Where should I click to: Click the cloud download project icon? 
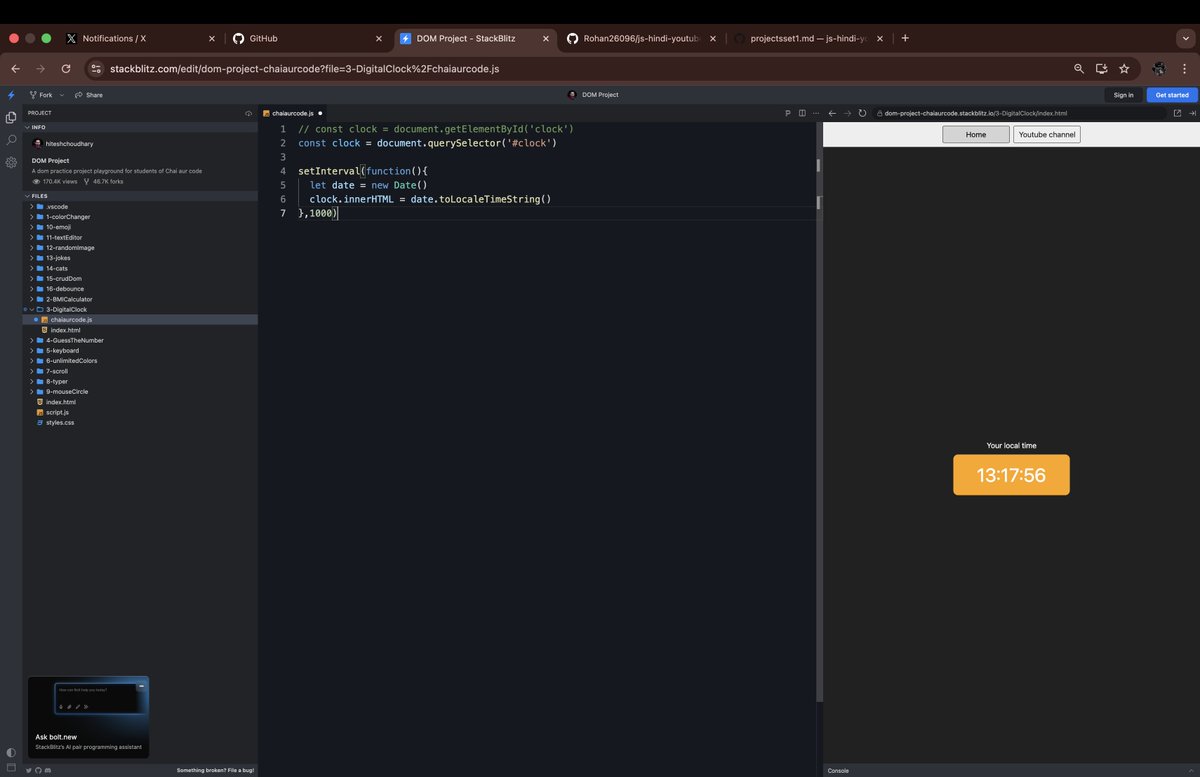(x=249, y=113)
